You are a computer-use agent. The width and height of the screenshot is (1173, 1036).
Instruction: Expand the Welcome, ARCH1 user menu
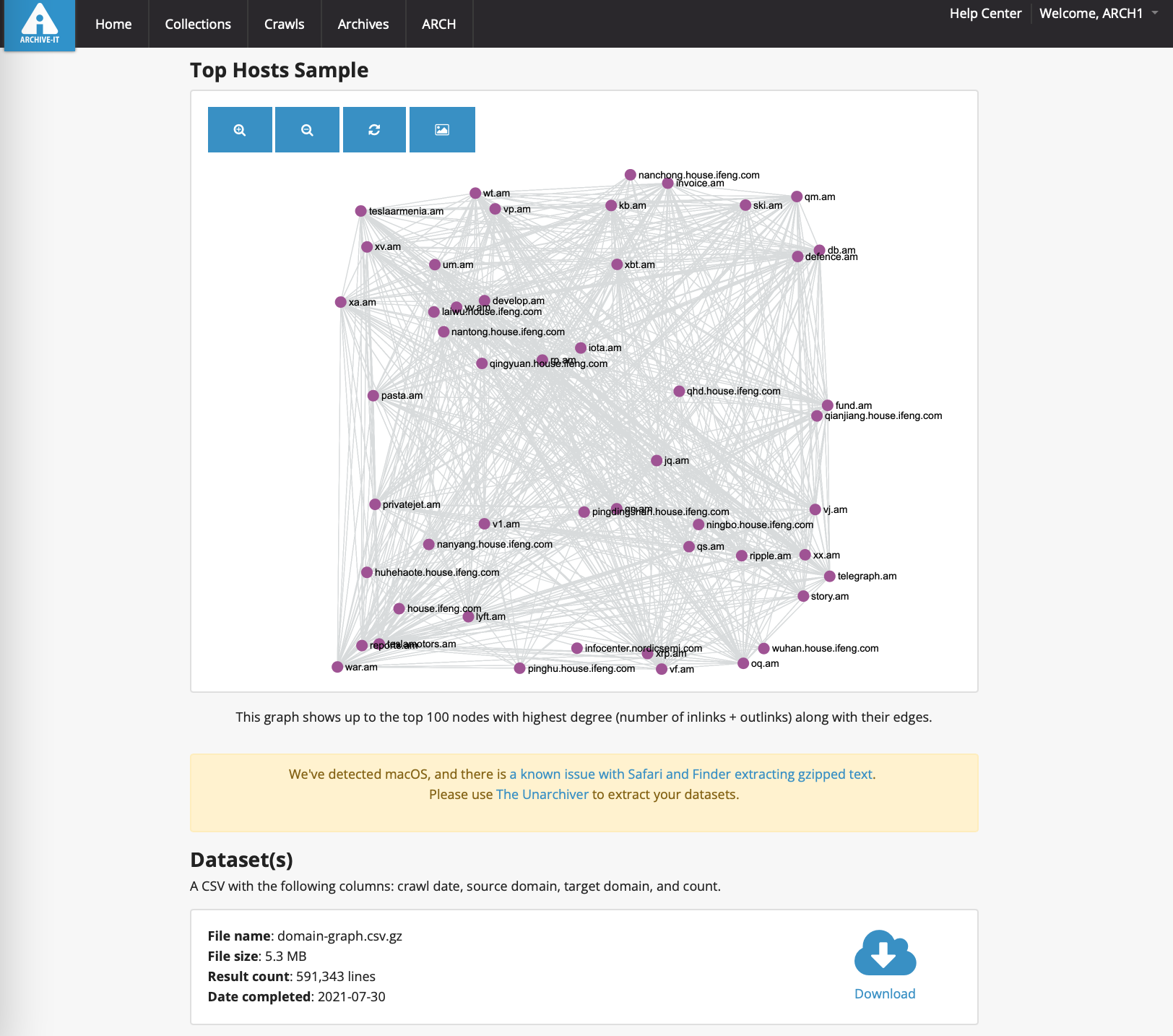point(1097,14)
